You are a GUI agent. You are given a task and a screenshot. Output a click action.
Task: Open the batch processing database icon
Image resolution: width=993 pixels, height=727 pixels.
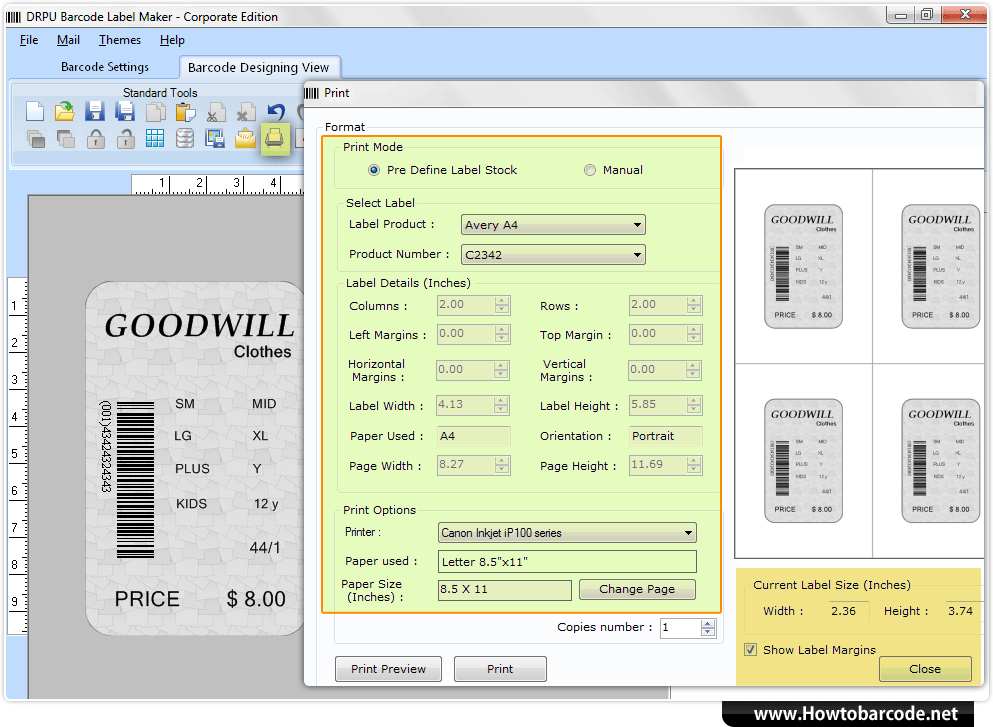[x=185, y=138]
